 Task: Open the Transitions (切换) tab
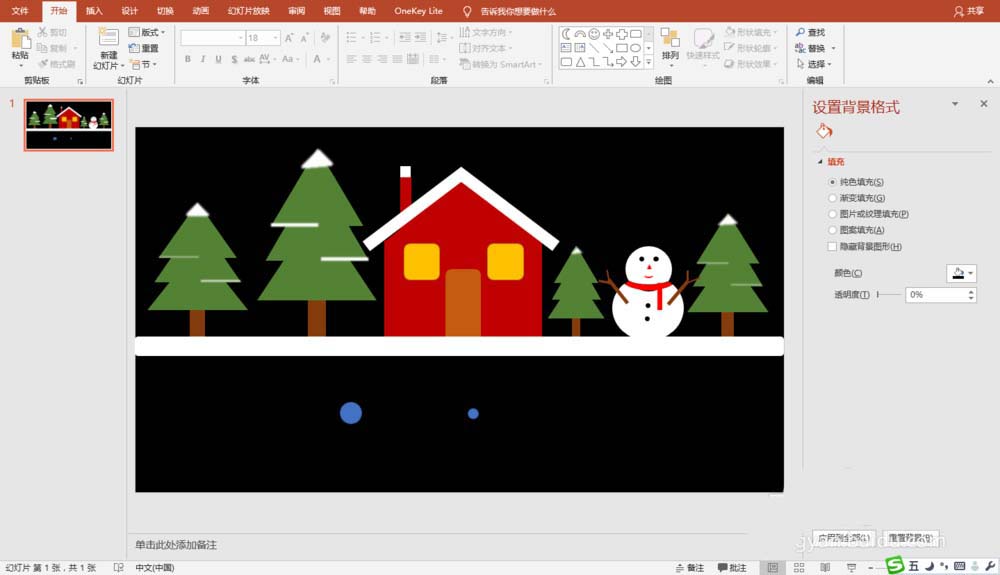point(165,11)
